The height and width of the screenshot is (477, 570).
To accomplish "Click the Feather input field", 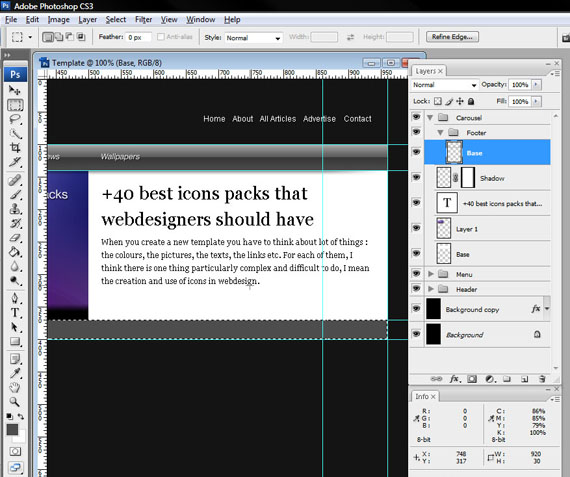I will pos(138,37).
